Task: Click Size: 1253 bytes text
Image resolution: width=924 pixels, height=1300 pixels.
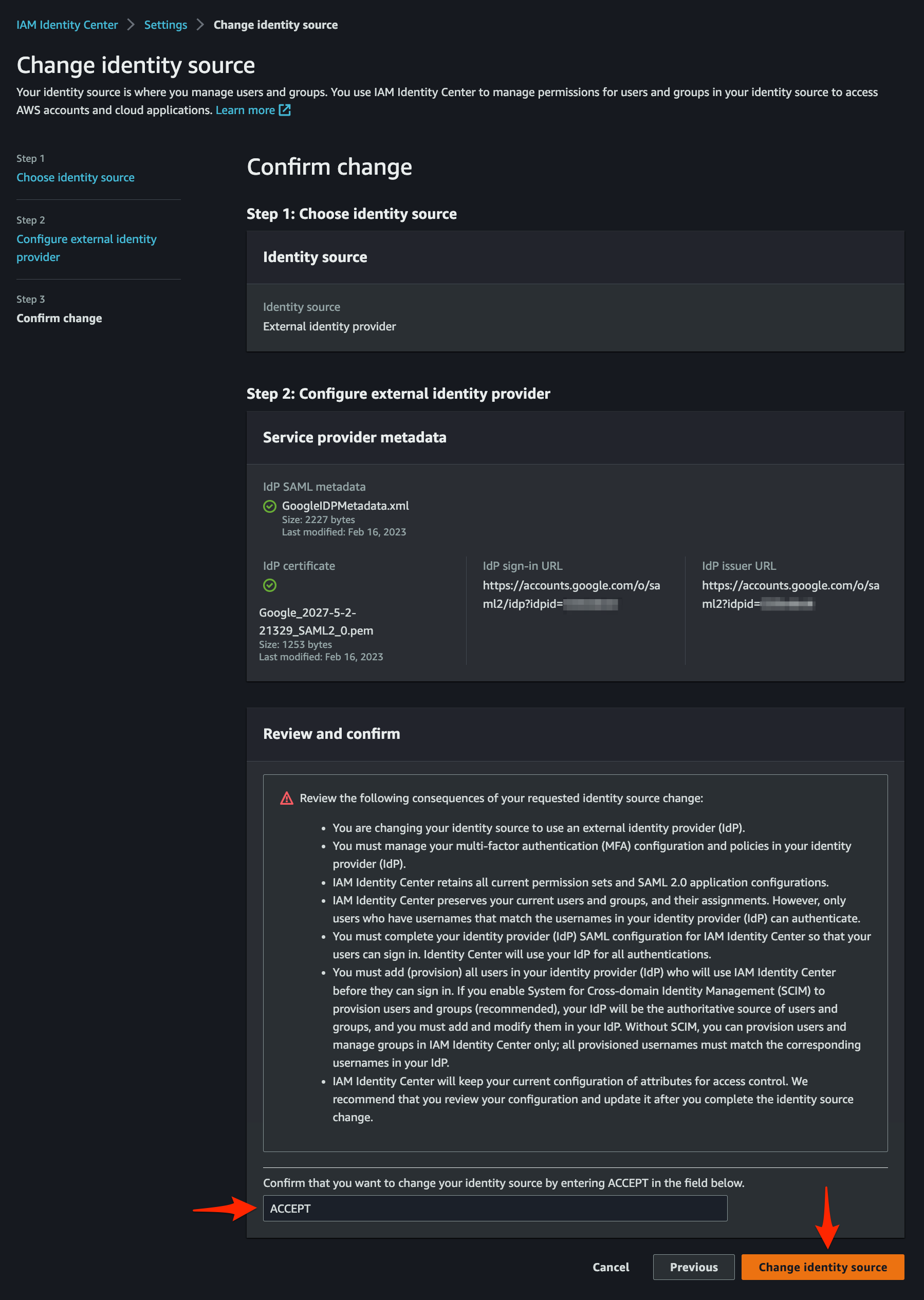Action: [295, 644]
